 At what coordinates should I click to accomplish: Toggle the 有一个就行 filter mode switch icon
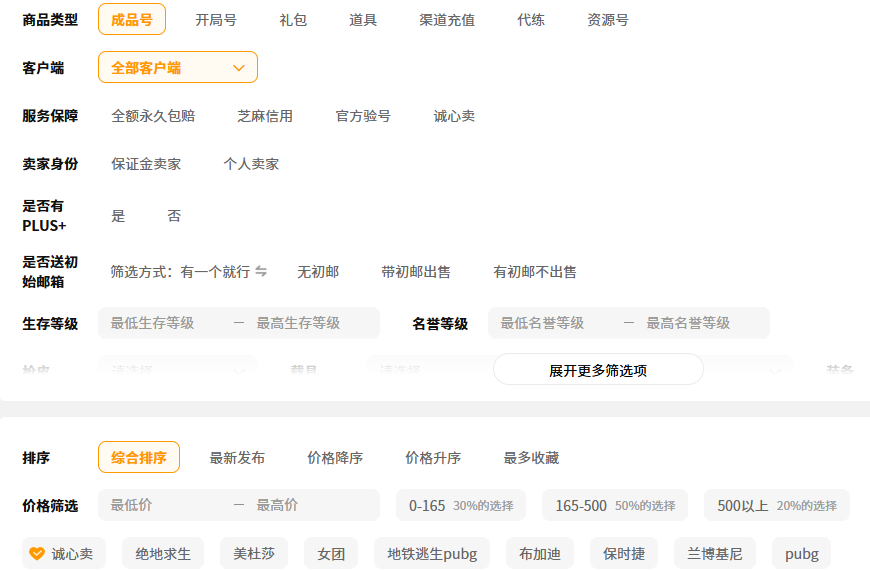pos(261,272)
